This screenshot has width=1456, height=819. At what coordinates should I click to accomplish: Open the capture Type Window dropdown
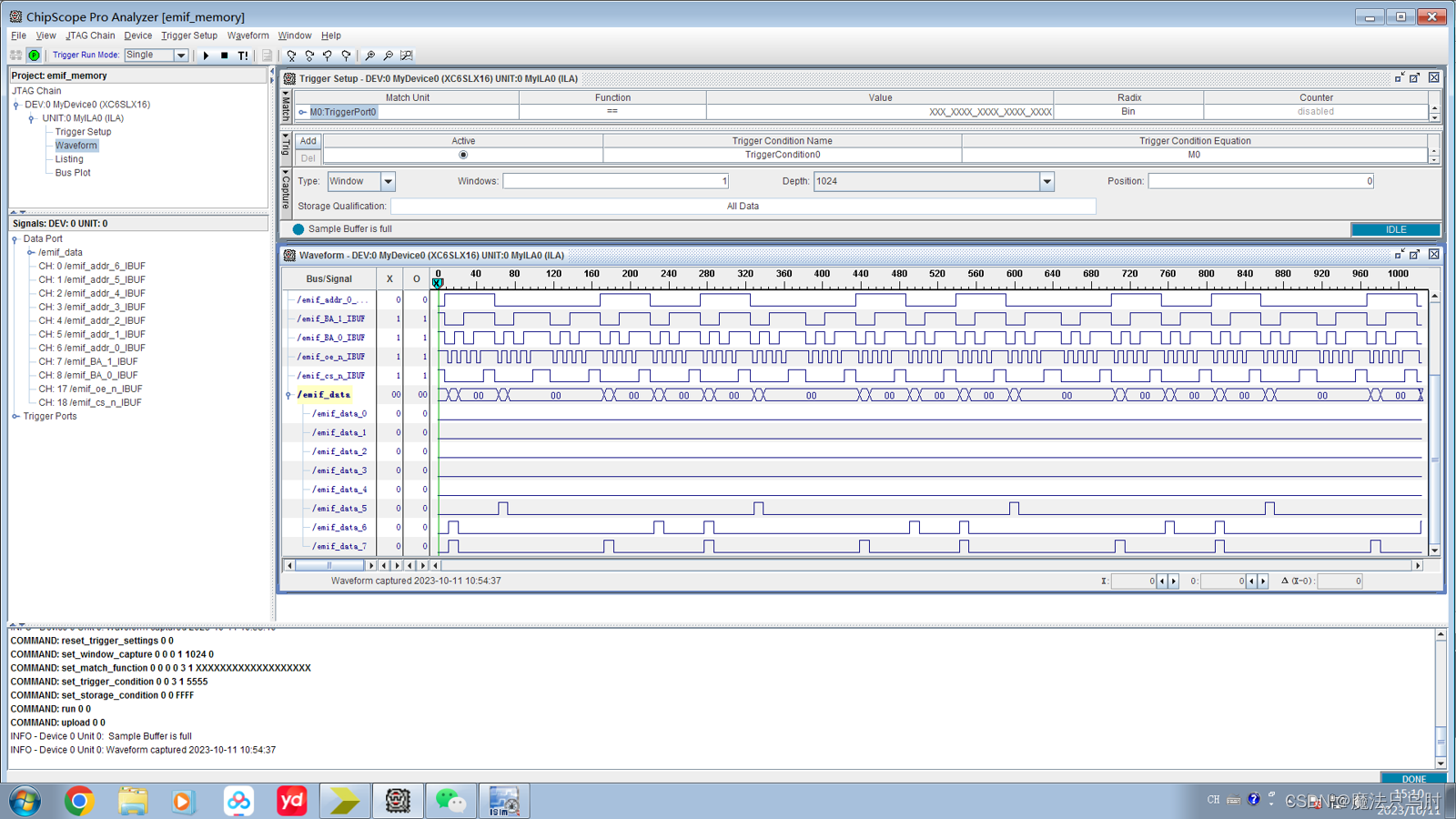(388, 181)
